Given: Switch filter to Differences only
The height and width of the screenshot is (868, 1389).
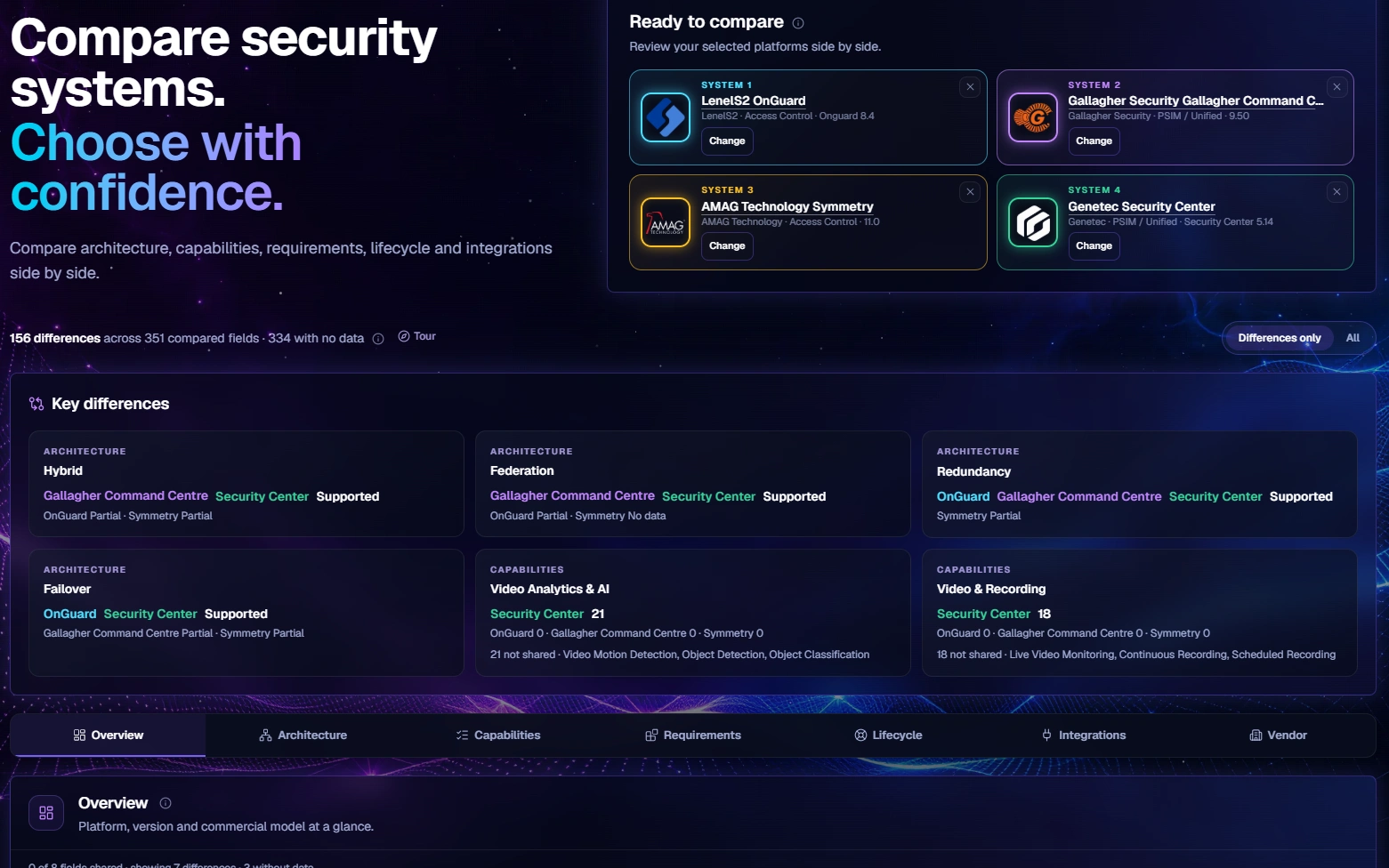Looking at the screenshot, I should pos(1280,338).
